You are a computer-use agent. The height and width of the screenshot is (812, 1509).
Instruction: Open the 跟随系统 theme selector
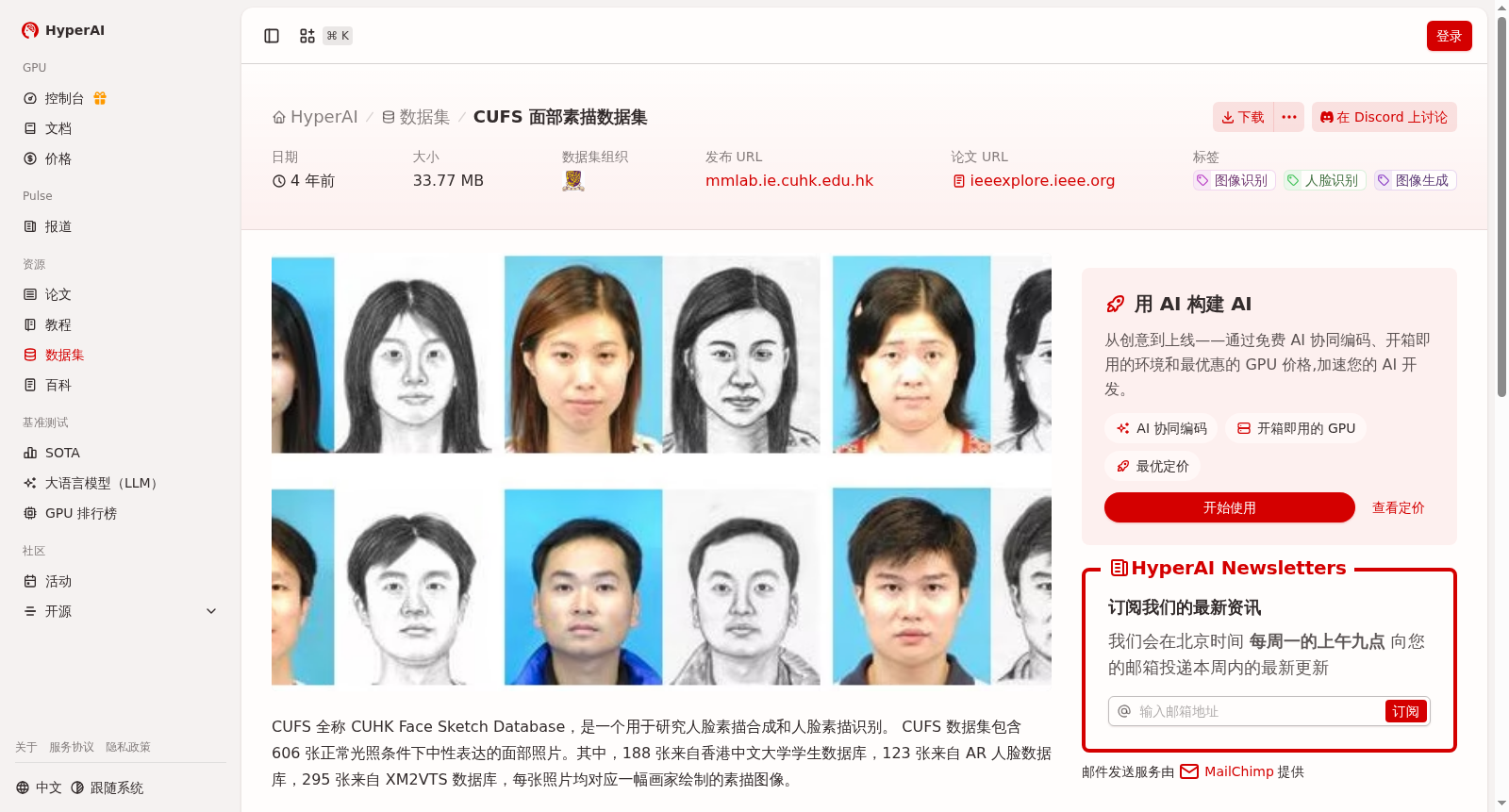coord(108,787)
